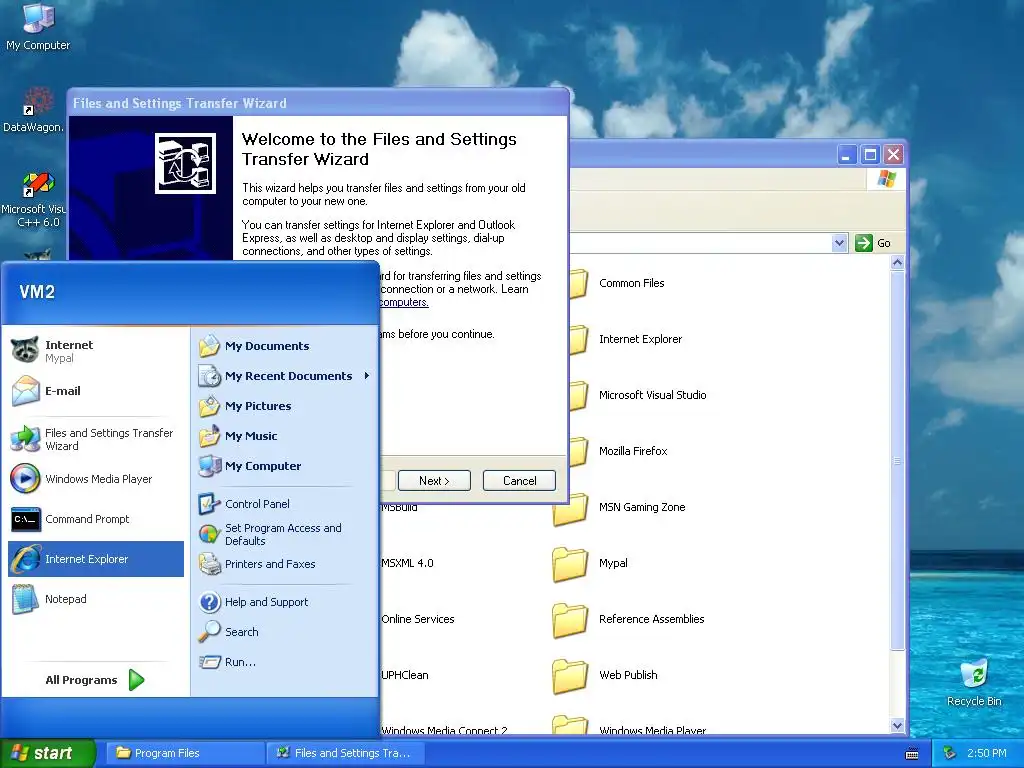Launch Internet Explorer from Start menu
The image size is (1024, 768).
coord(95,559)
